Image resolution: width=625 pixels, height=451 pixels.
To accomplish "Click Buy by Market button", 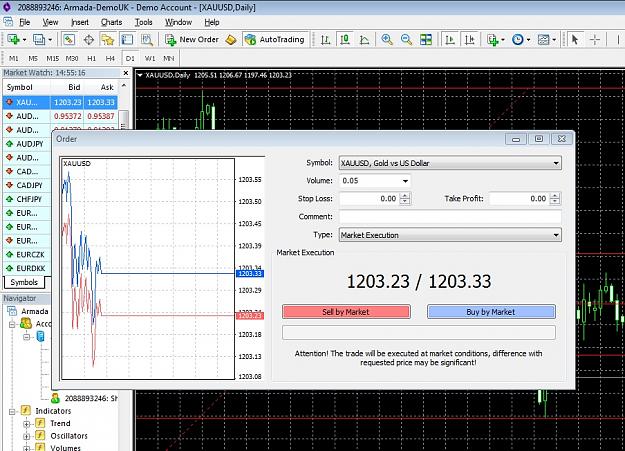I will tap(491, 312).
